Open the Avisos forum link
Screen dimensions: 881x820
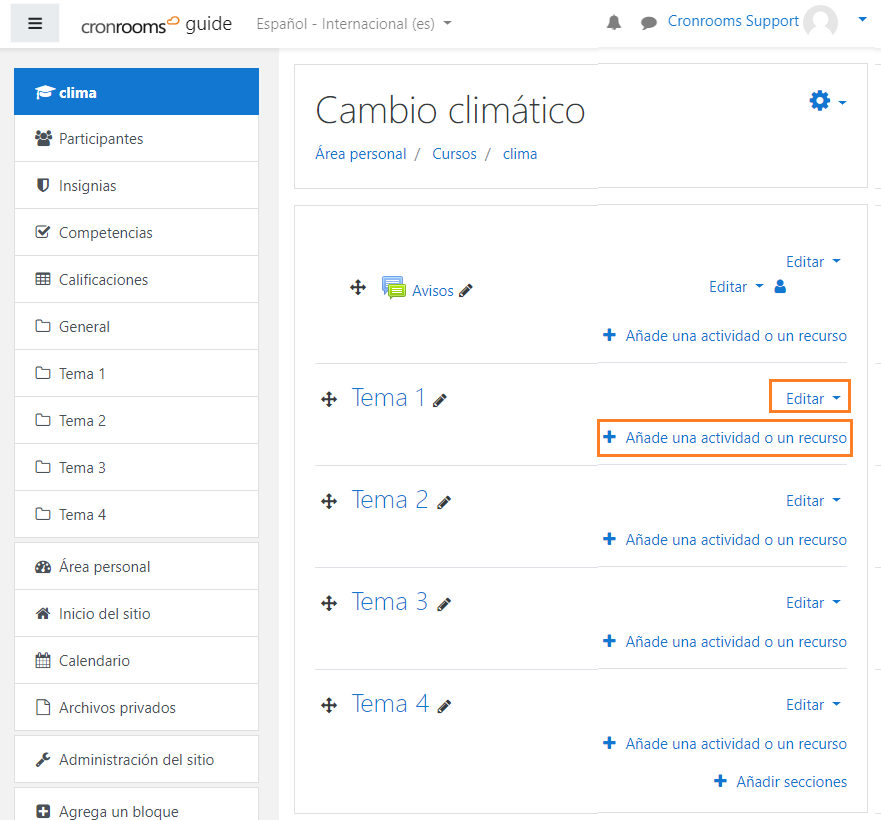[433, 291]
